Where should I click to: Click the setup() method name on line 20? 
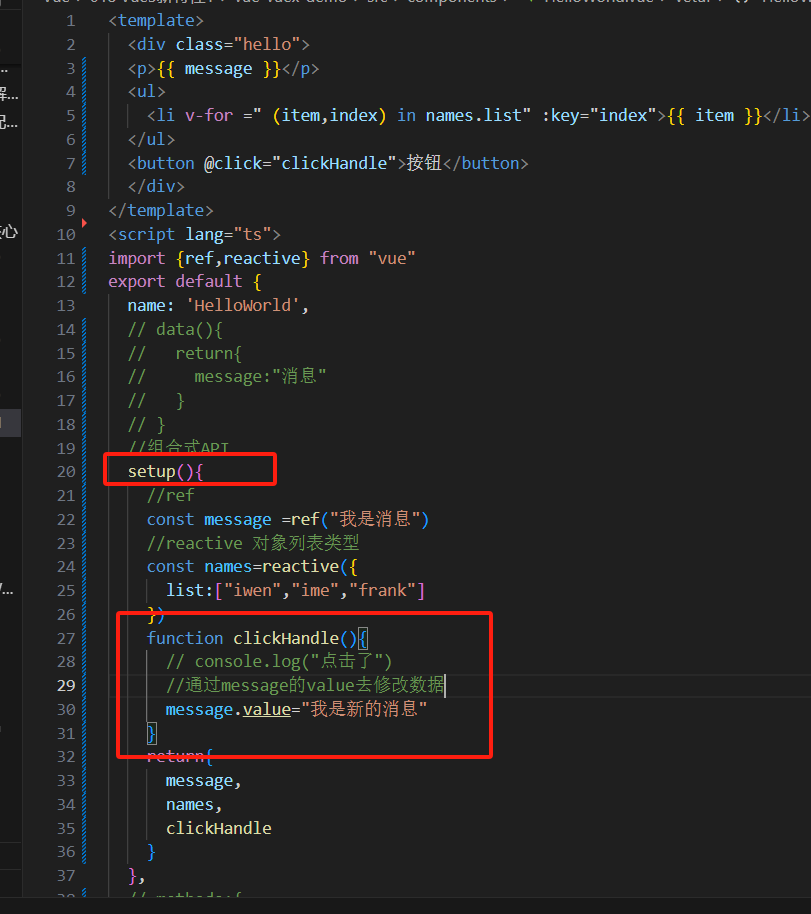152,472
